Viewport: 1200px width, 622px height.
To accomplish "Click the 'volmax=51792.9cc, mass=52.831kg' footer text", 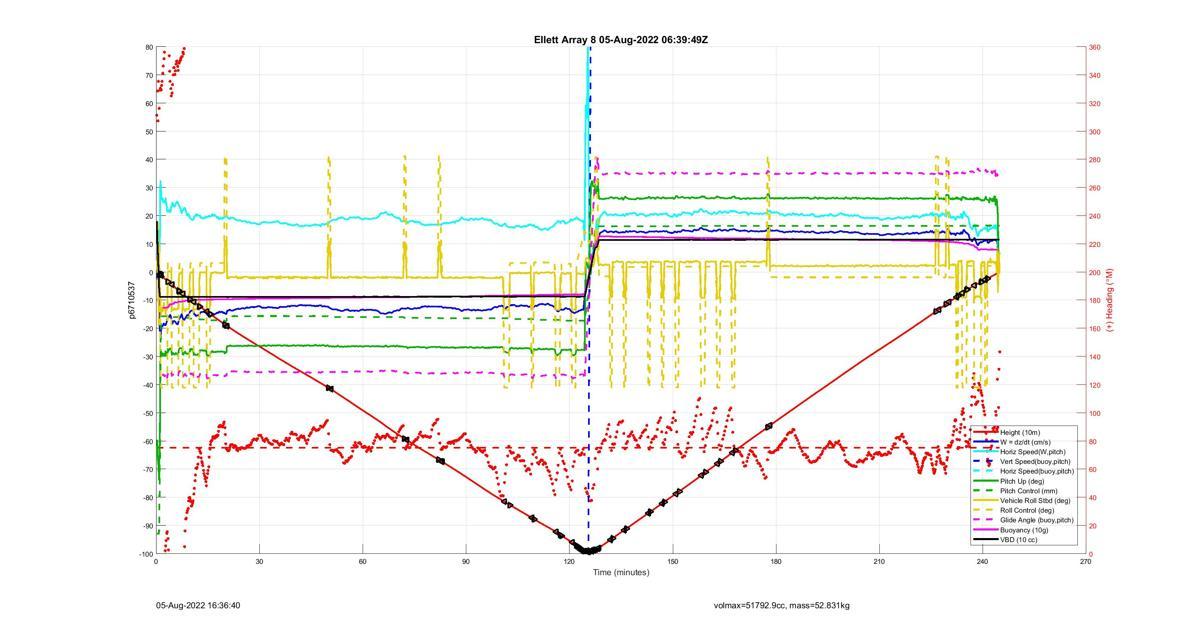I will pos(782,606).
